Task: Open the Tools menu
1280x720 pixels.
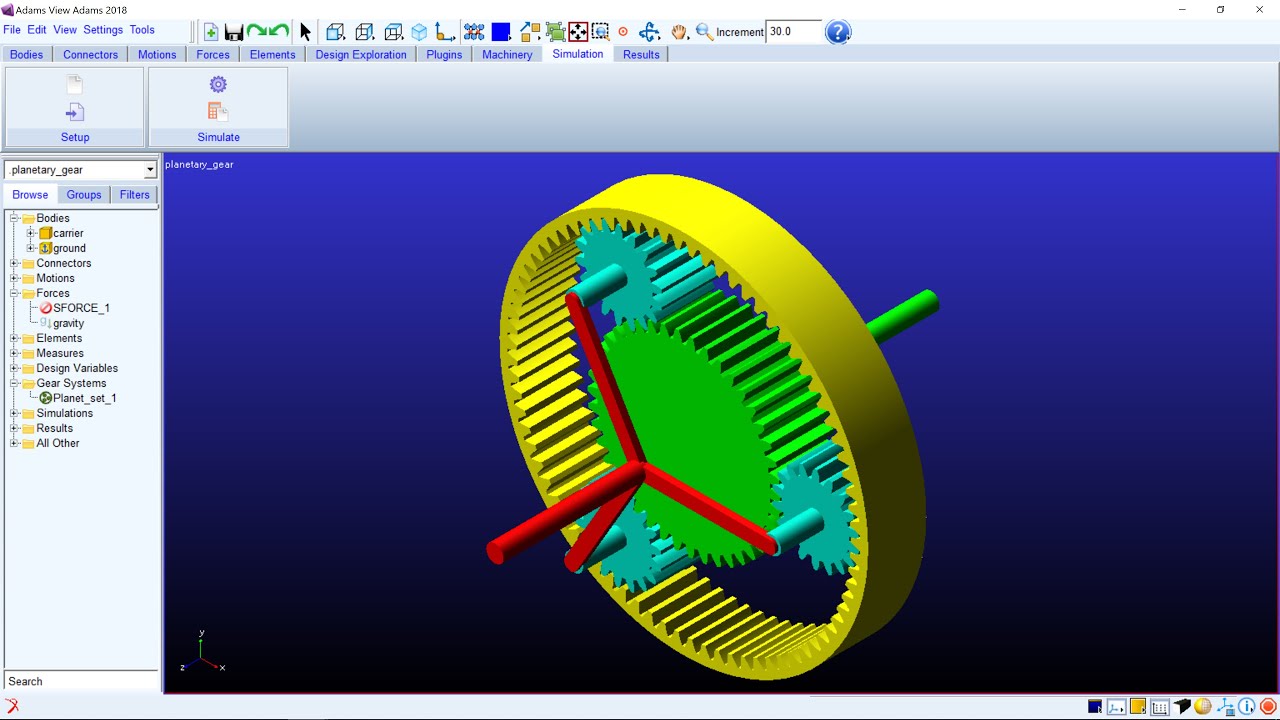Action: coord(142,30)
